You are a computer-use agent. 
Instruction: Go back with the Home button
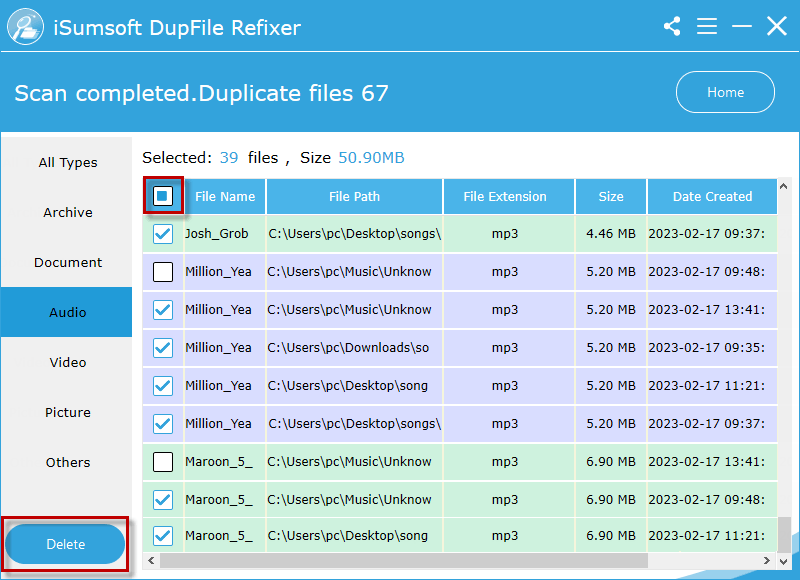pos(725,92)
